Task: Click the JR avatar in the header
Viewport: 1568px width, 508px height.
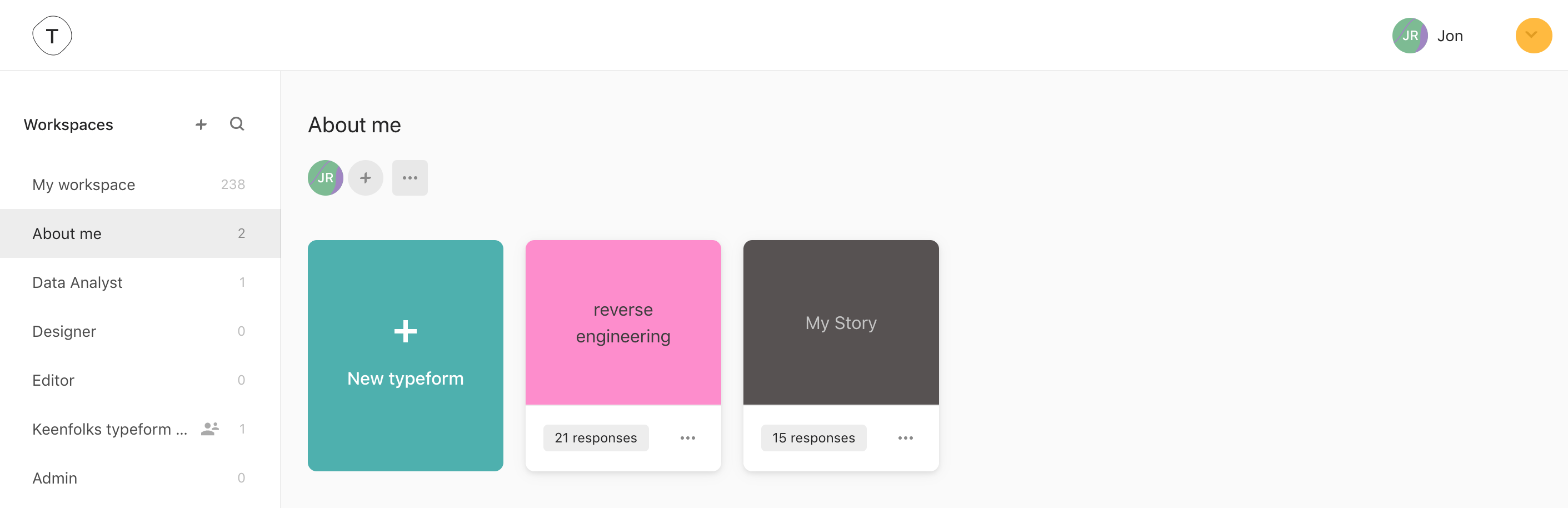Action: [x=1409, y=36]
